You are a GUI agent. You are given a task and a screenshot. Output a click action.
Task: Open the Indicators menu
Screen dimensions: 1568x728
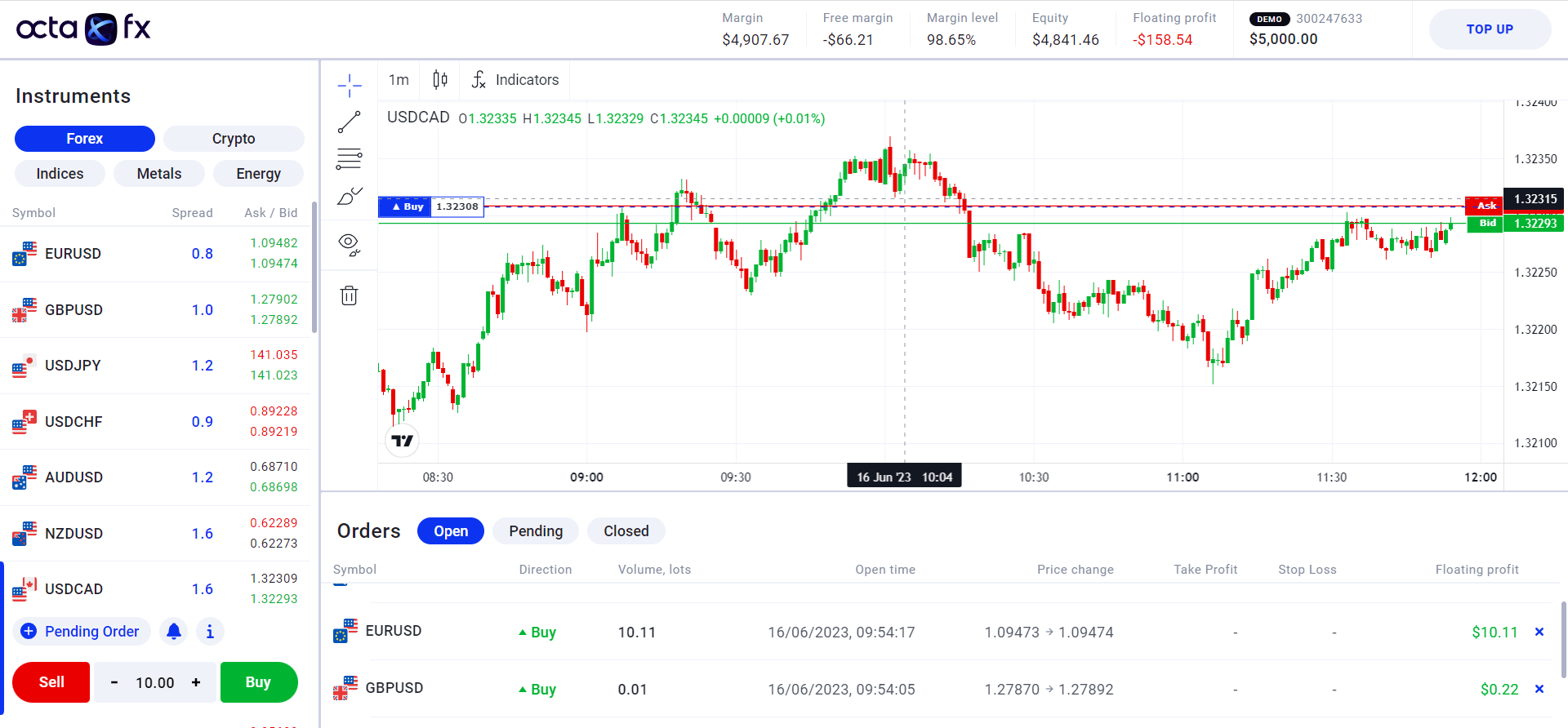coord(515,79)
